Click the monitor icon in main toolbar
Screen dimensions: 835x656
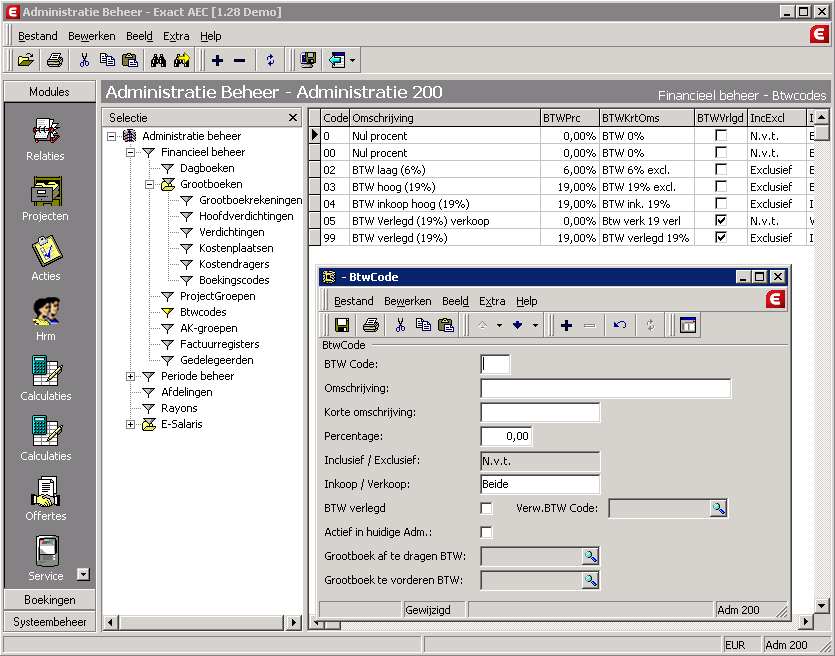point(308,60)
